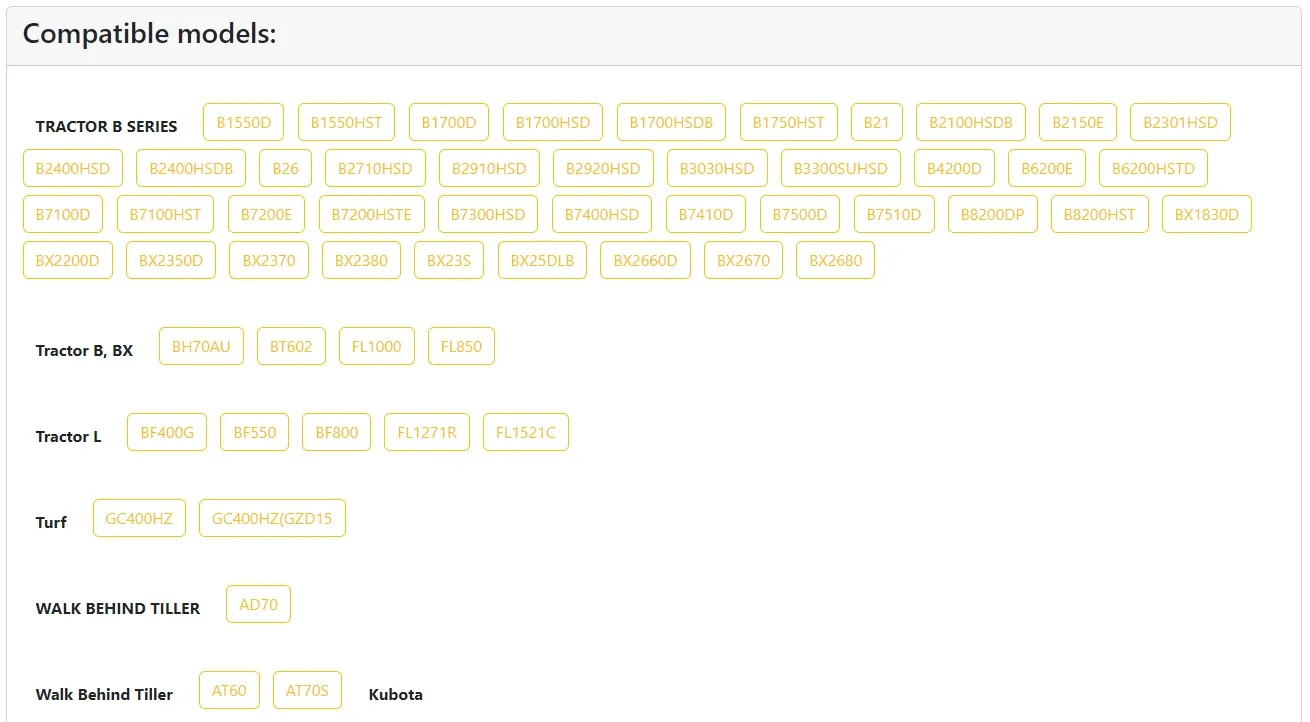Open the B3030HSD model tag
Screen dimensions: 1310x722
click(717, 168)
